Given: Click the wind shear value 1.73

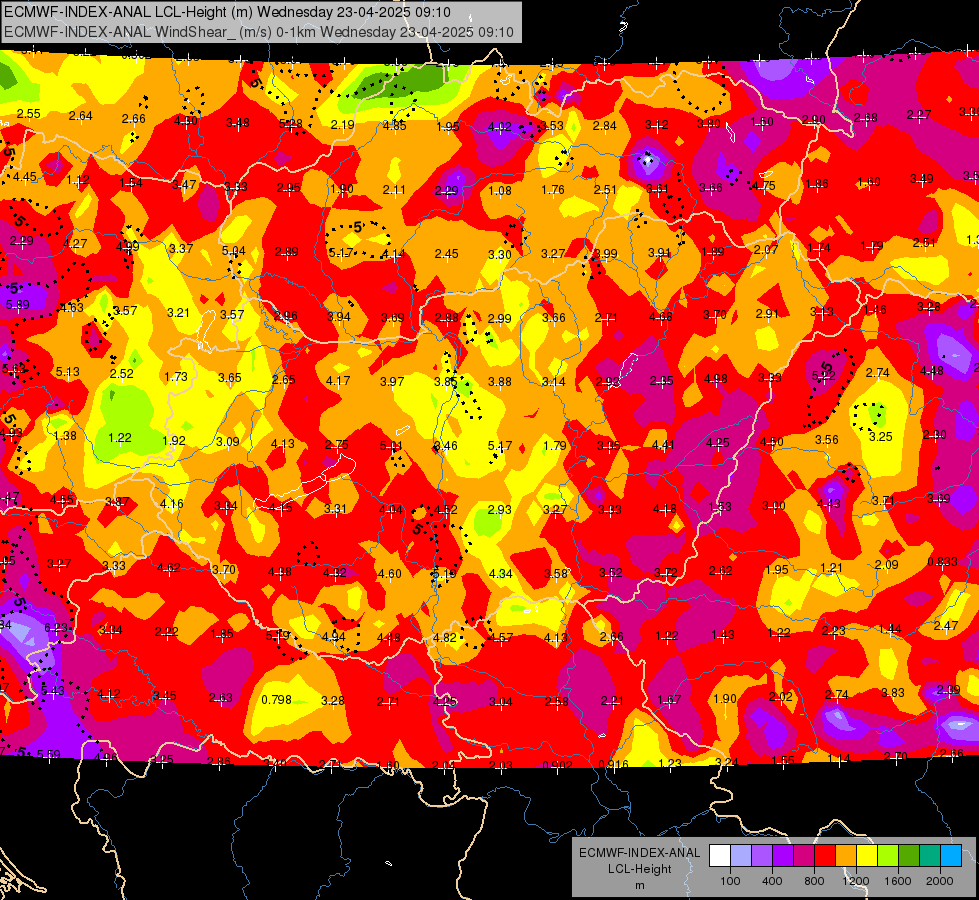Looking at the screenshot, I should click(x=176, y=377).
